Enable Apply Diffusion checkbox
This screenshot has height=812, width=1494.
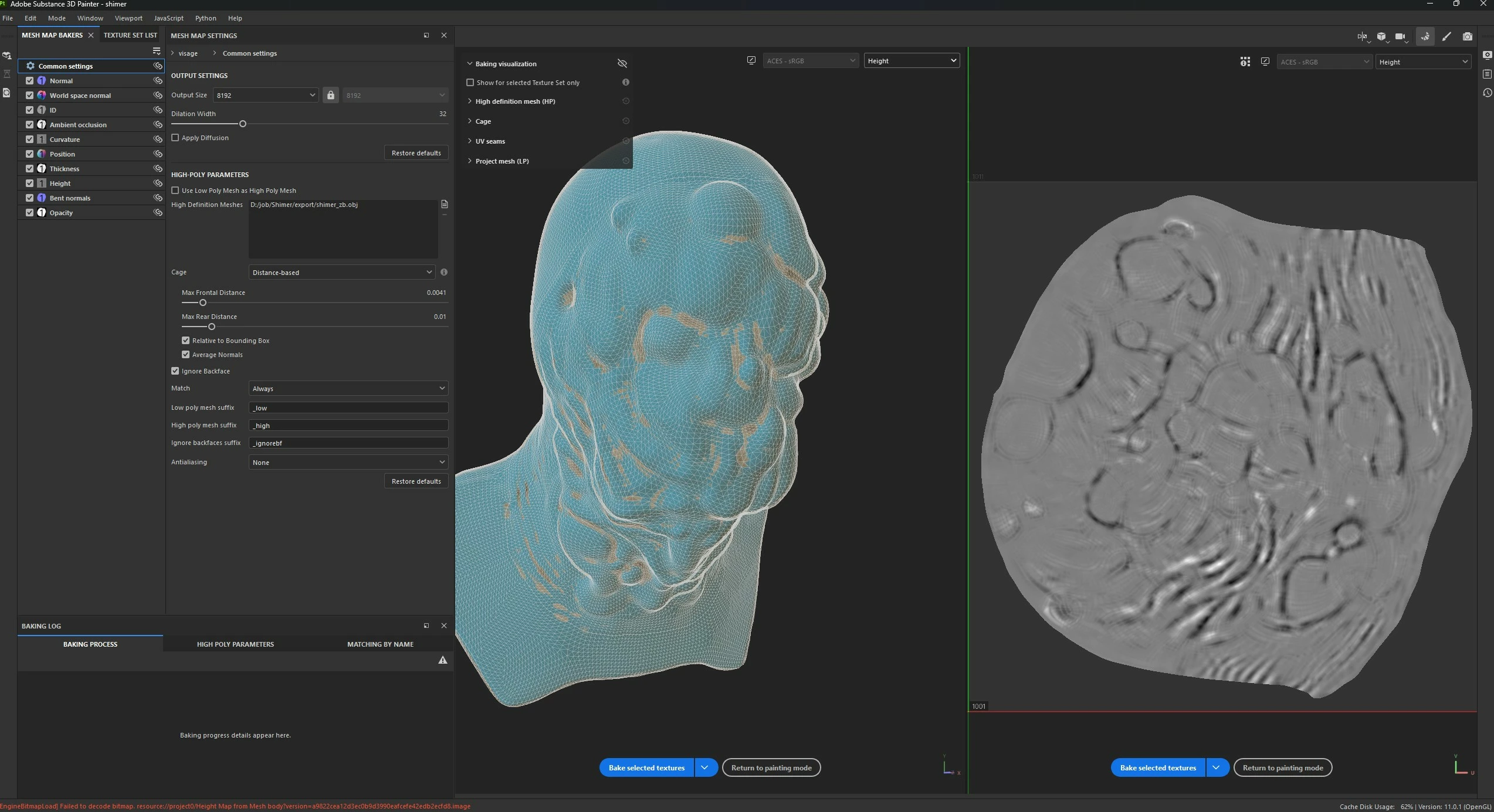coord(175,138)
